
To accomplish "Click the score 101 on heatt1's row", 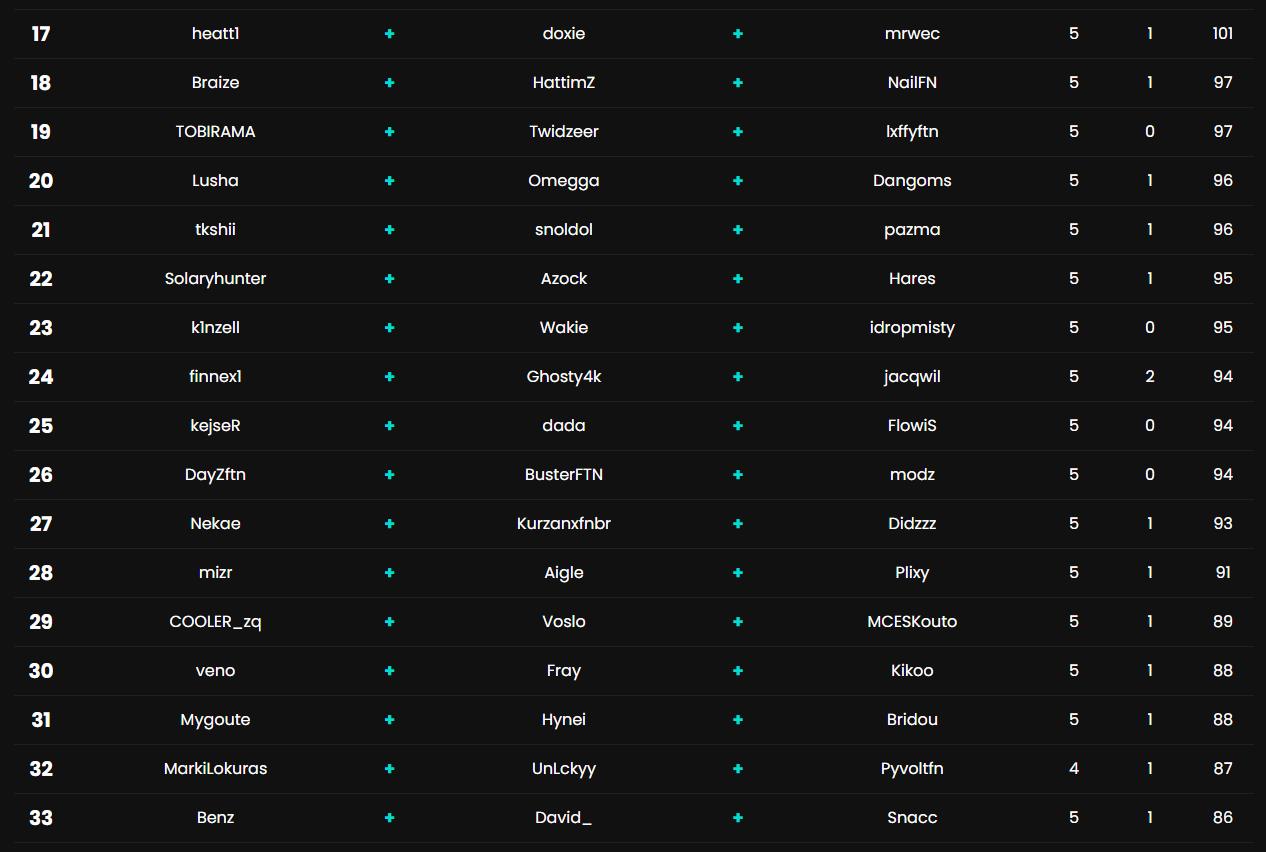I will click(1222, 33).
